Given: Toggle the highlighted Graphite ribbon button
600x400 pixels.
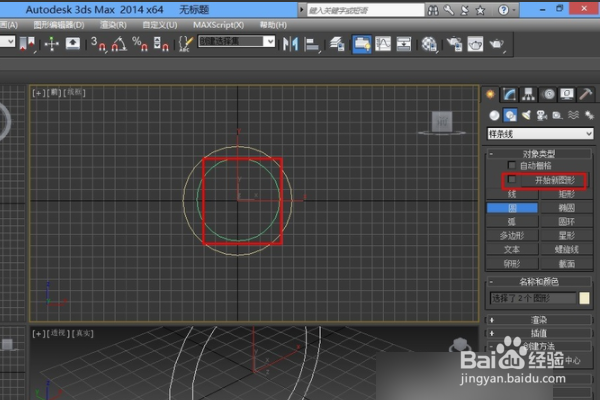Looking at the screenshot, I should 362,44.
